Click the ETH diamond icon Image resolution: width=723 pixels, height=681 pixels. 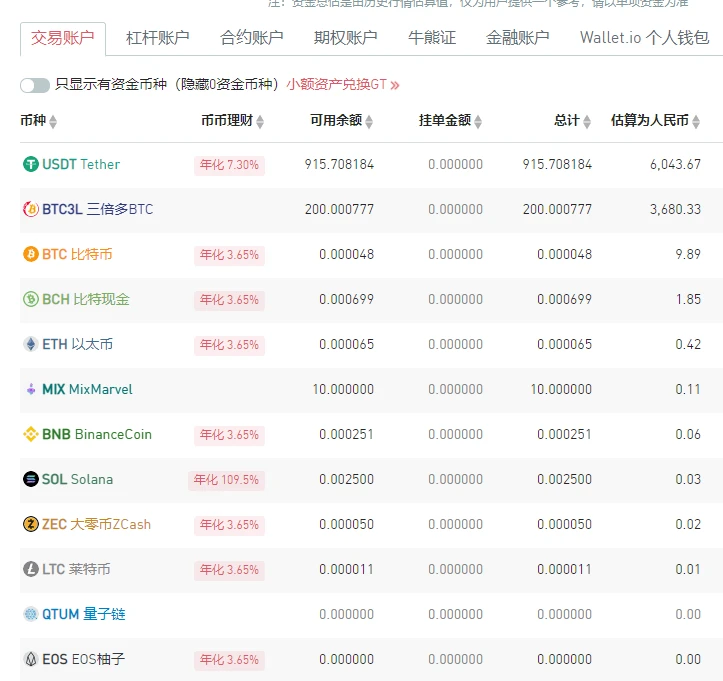click(31, 344)
